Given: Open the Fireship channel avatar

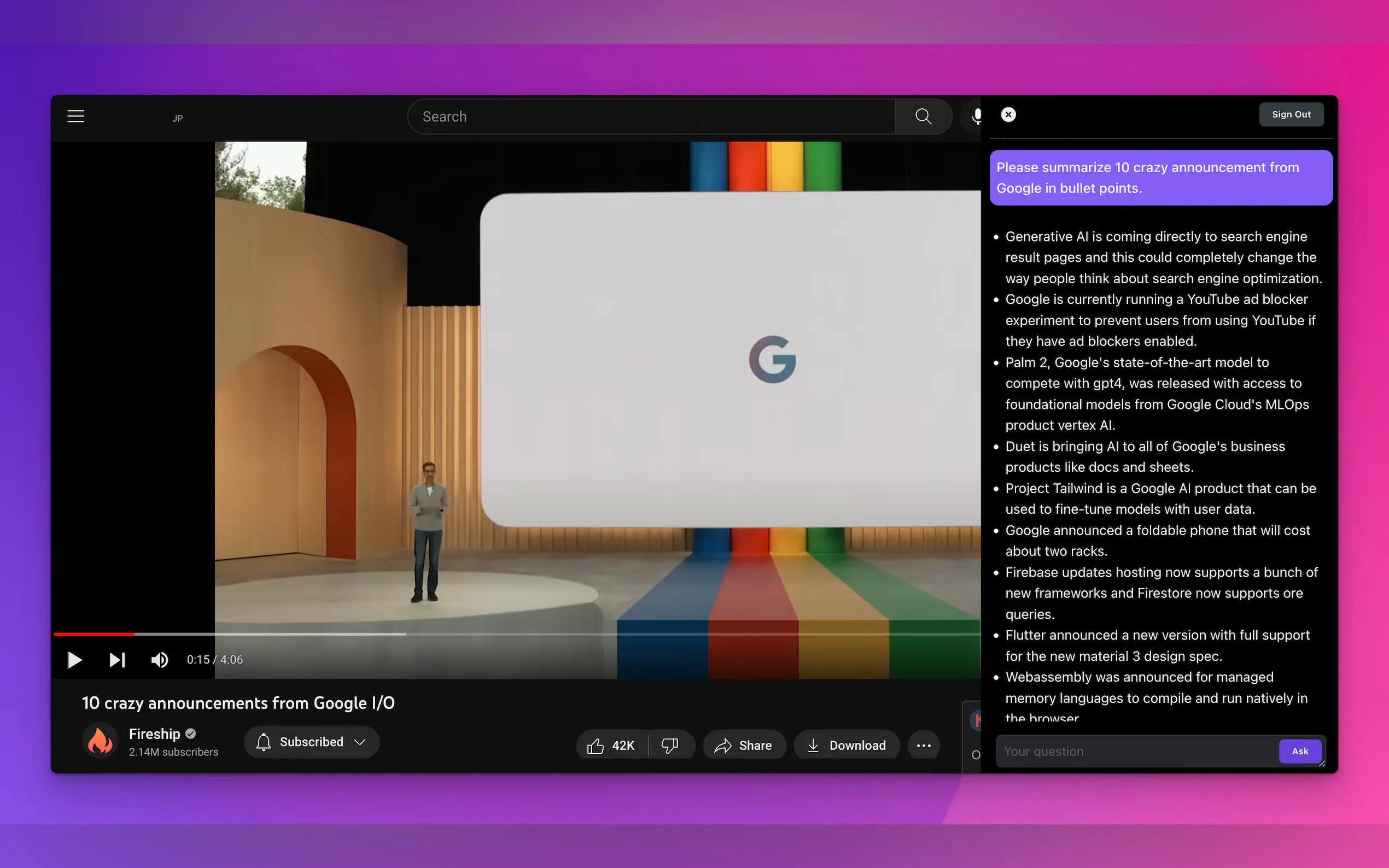Looking at the screenshot, I should click(100, 741).
